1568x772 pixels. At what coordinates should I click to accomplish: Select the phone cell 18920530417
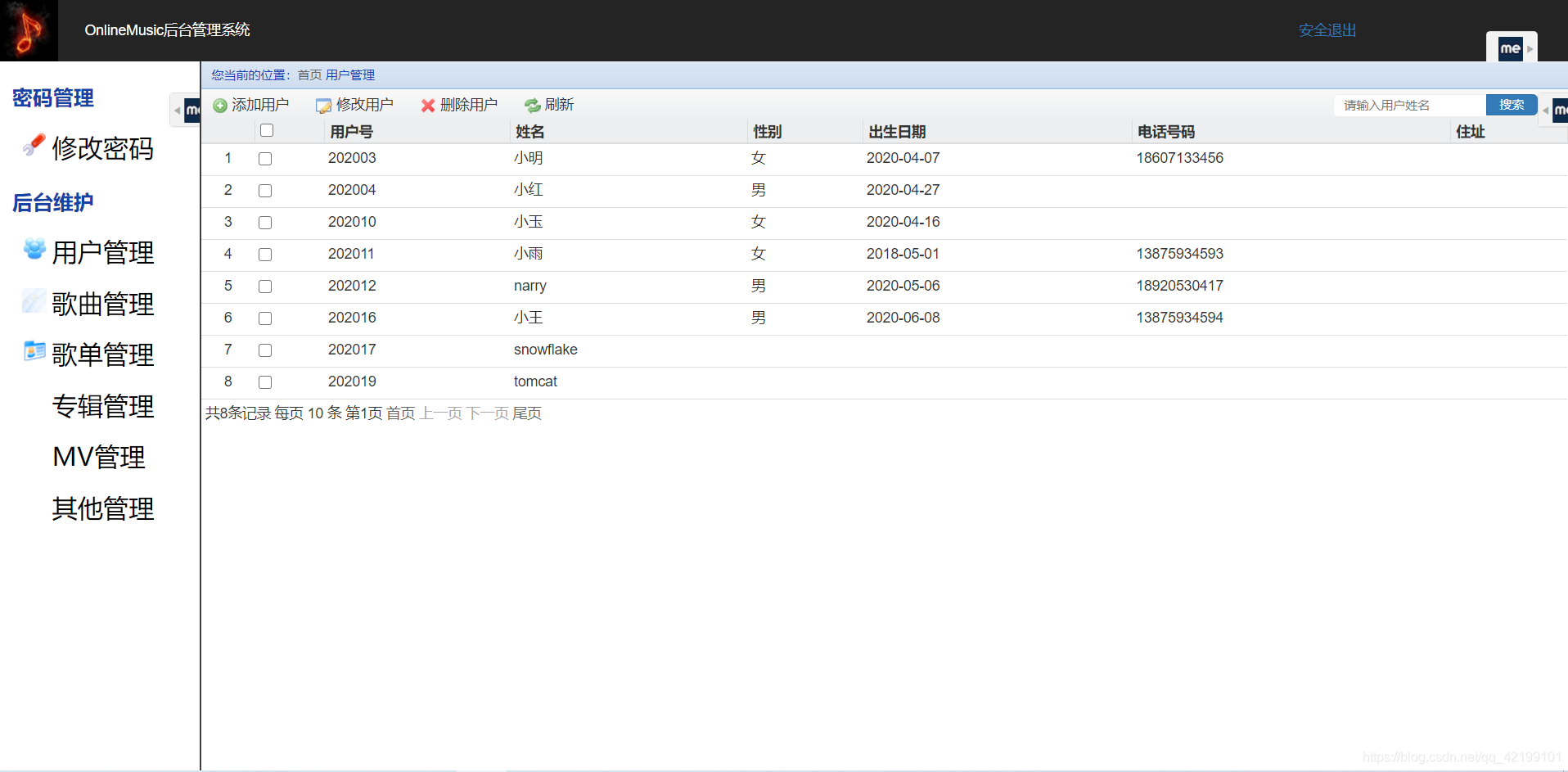(x=1179, y=286)
